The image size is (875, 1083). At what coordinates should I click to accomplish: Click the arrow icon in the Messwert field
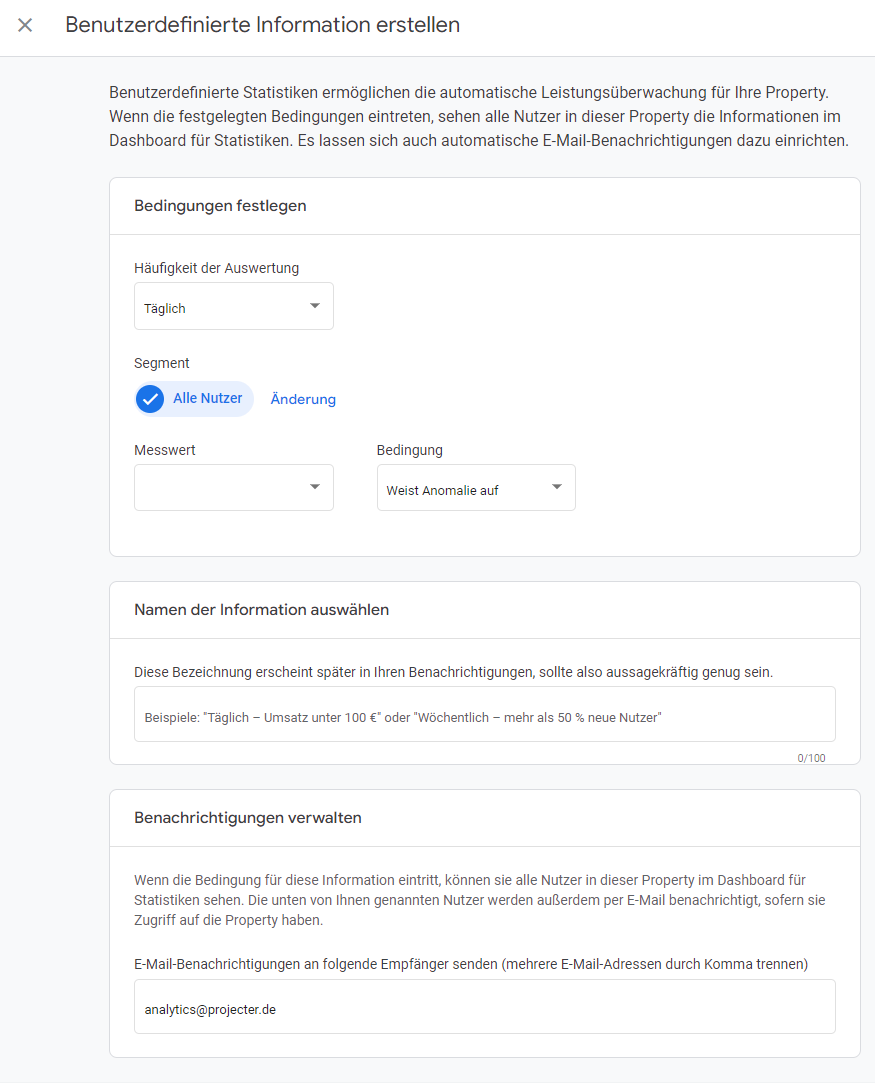click(315, 487)
